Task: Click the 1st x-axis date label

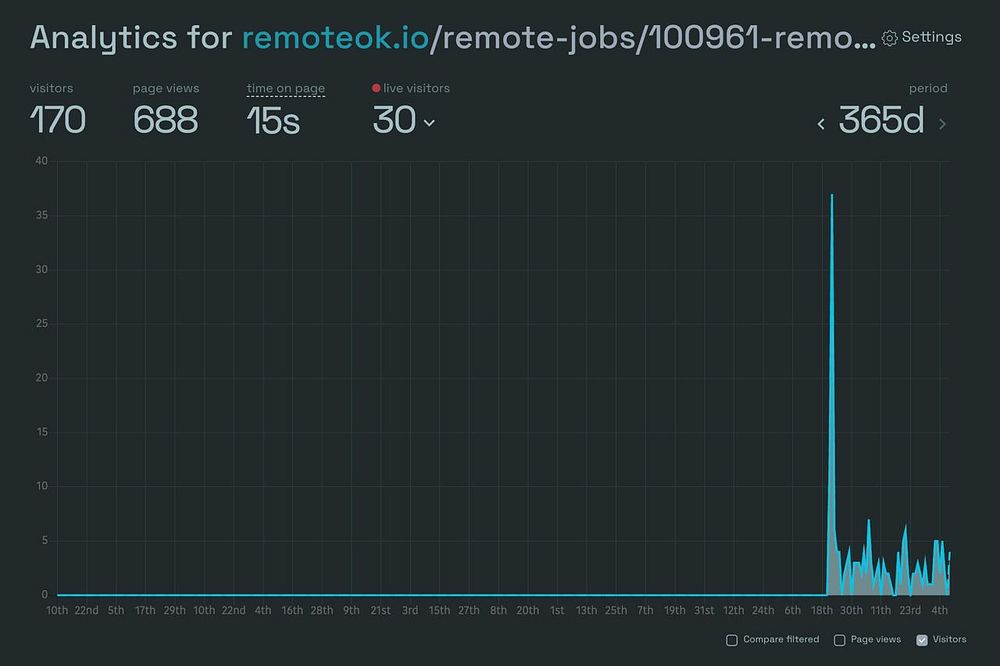Action: coord(557,610)
